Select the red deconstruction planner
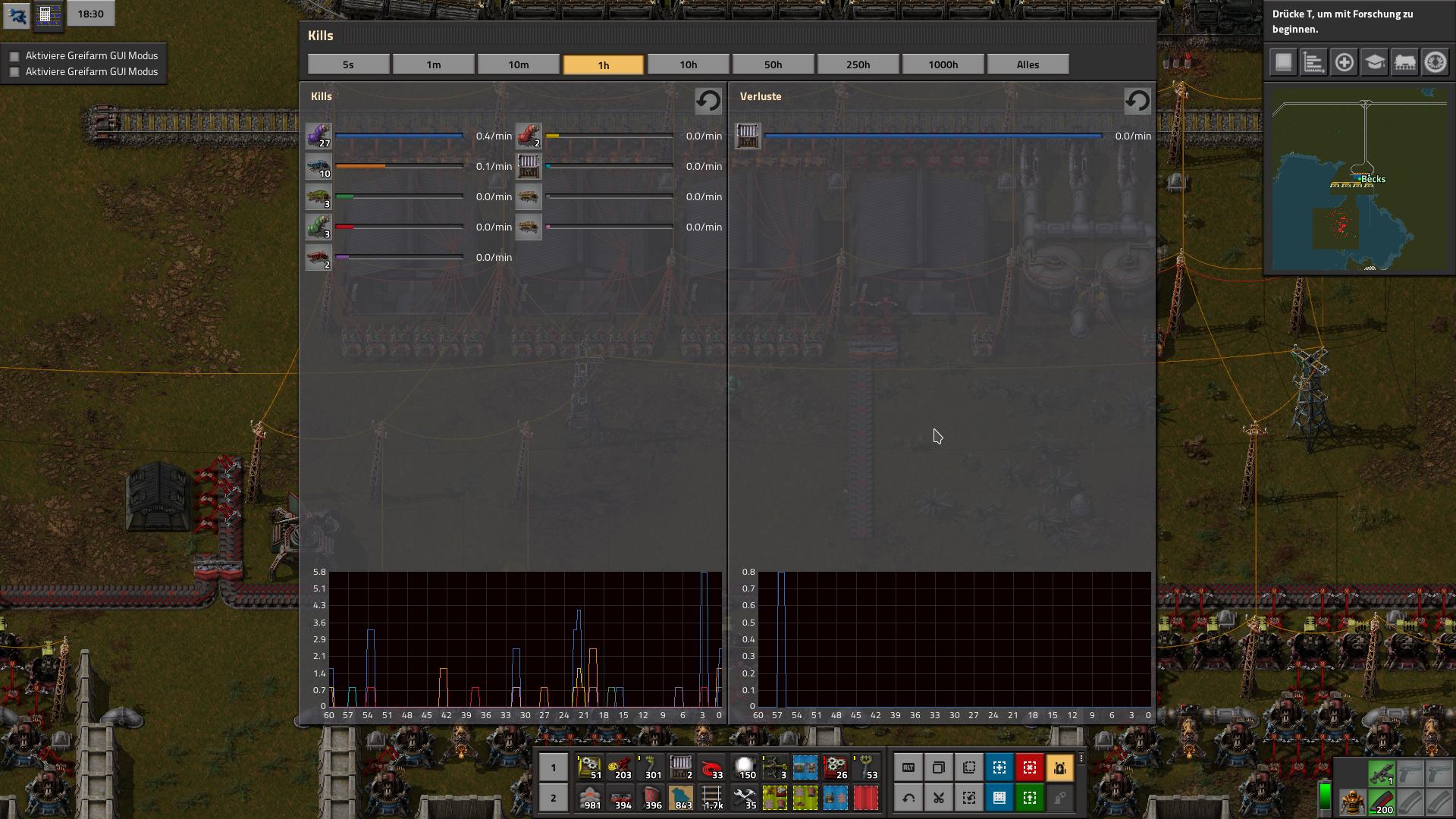1456x819 pixels. coord(1030,767)
